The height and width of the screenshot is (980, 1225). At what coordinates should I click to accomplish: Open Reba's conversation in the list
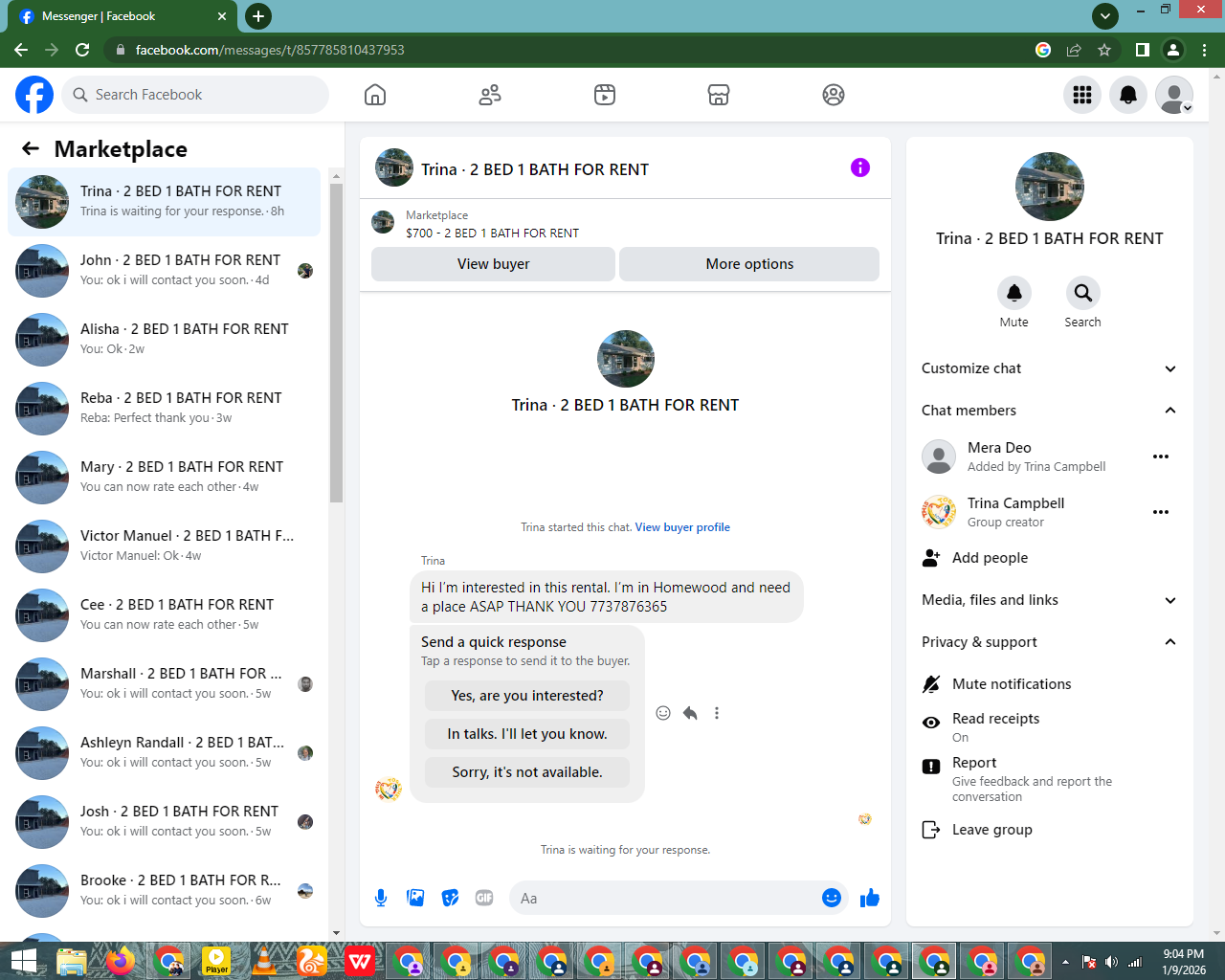pos(165,409)
